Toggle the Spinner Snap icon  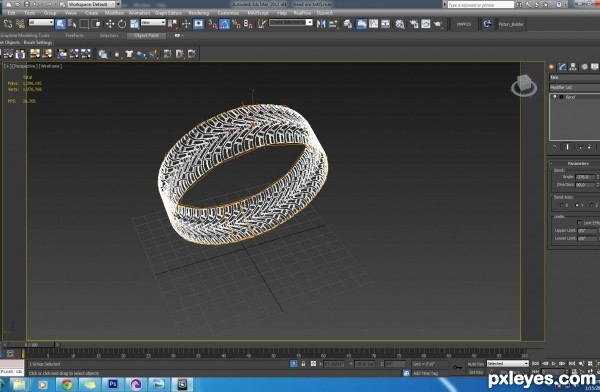(x=248, y=24)
